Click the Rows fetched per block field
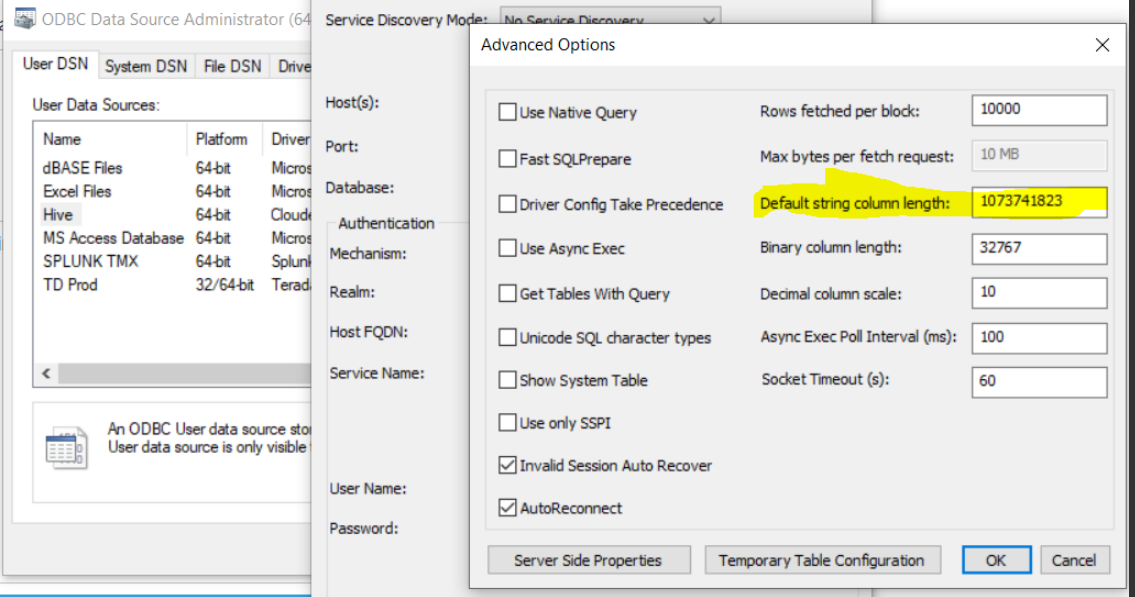Screen dimensions: 1135x597 (x=1039, y=110)
